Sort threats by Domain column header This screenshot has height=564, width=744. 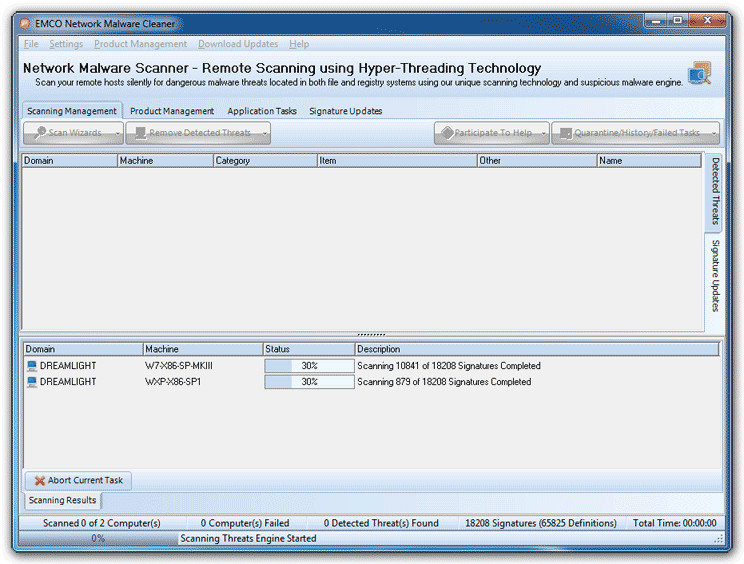click(70, 161)
